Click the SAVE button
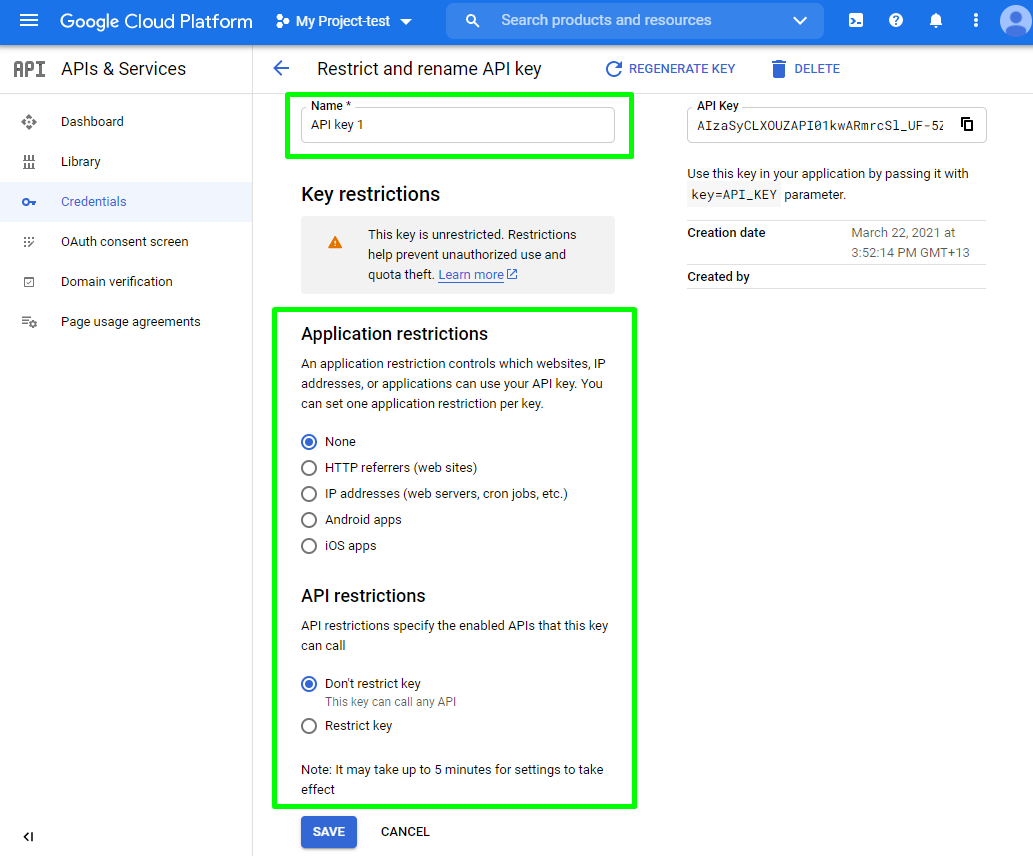Image resolution: width=1033 pixels, height=856 pixels. 329,832
